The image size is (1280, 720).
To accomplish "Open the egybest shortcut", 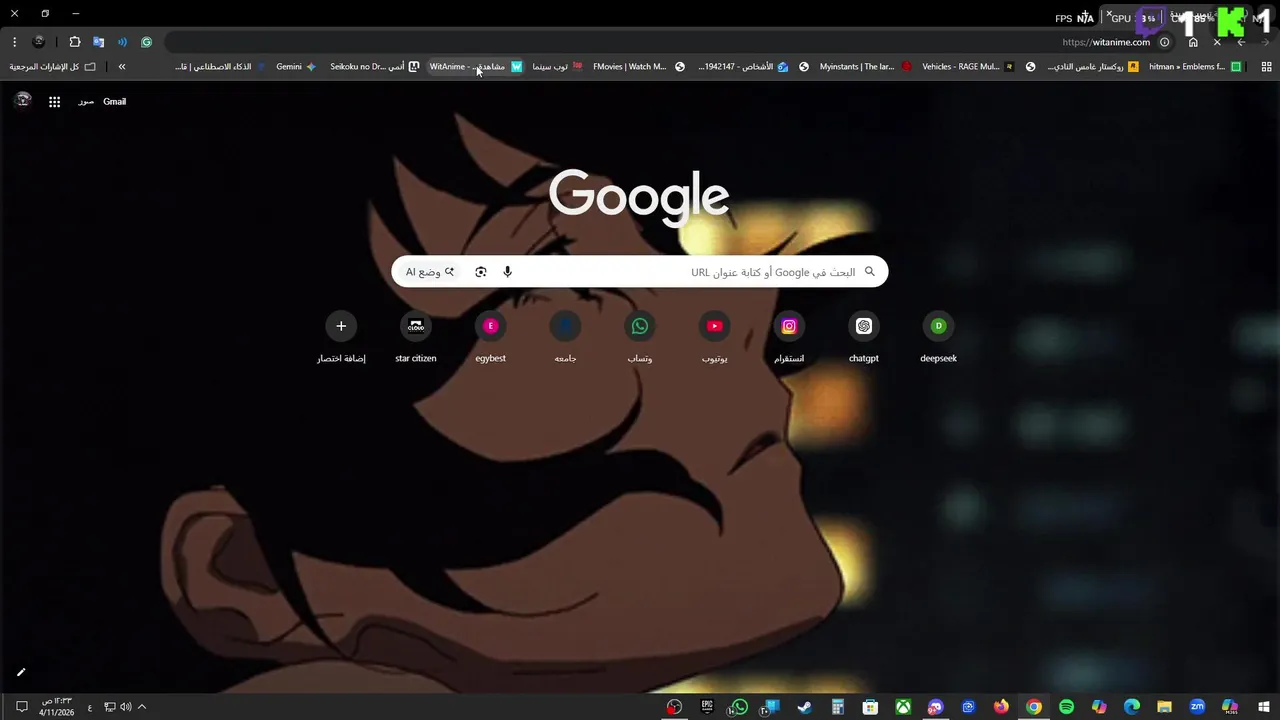I will [490, 337].
